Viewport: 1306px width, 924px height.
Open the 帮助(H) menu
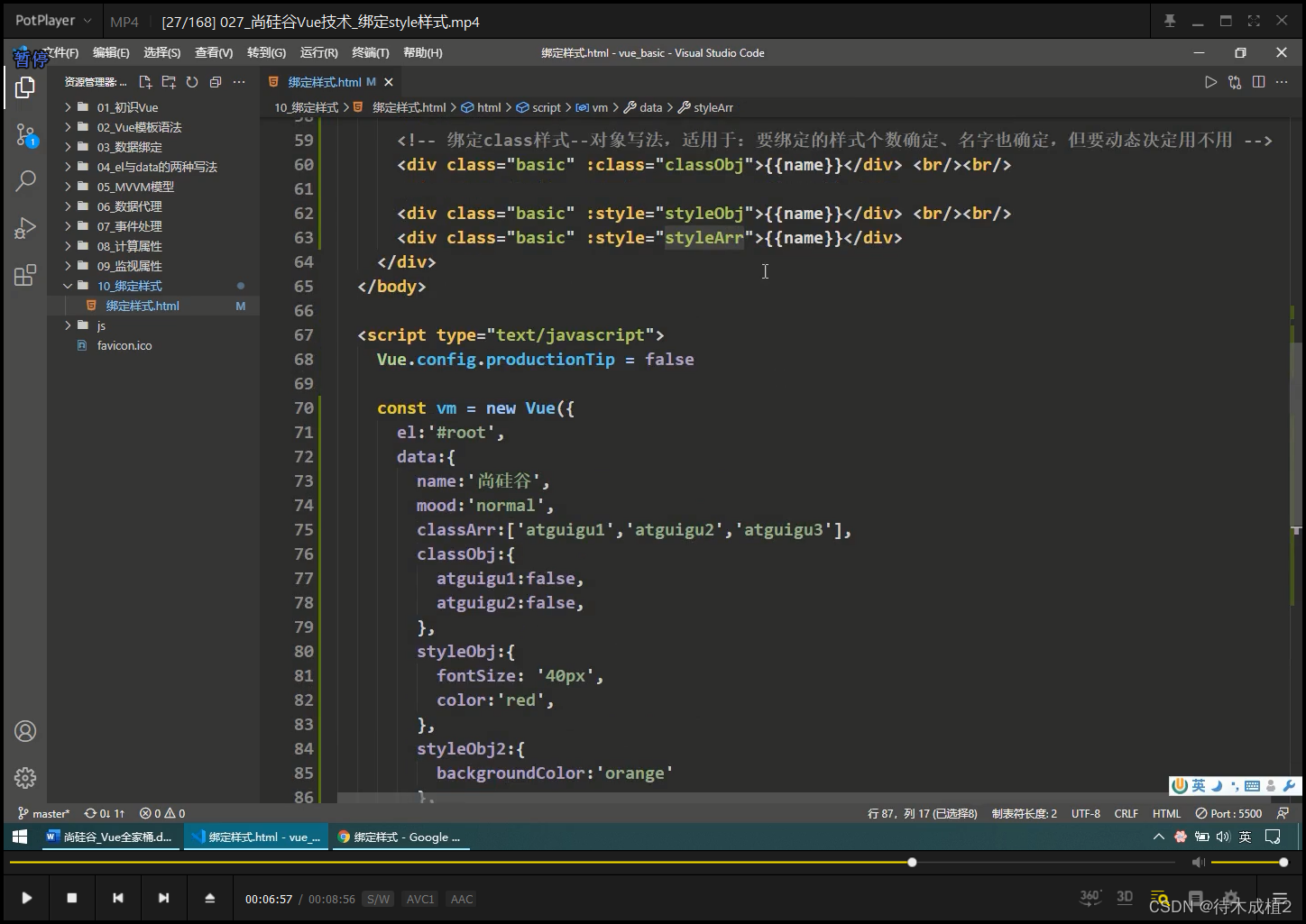[x=423, y=53]
